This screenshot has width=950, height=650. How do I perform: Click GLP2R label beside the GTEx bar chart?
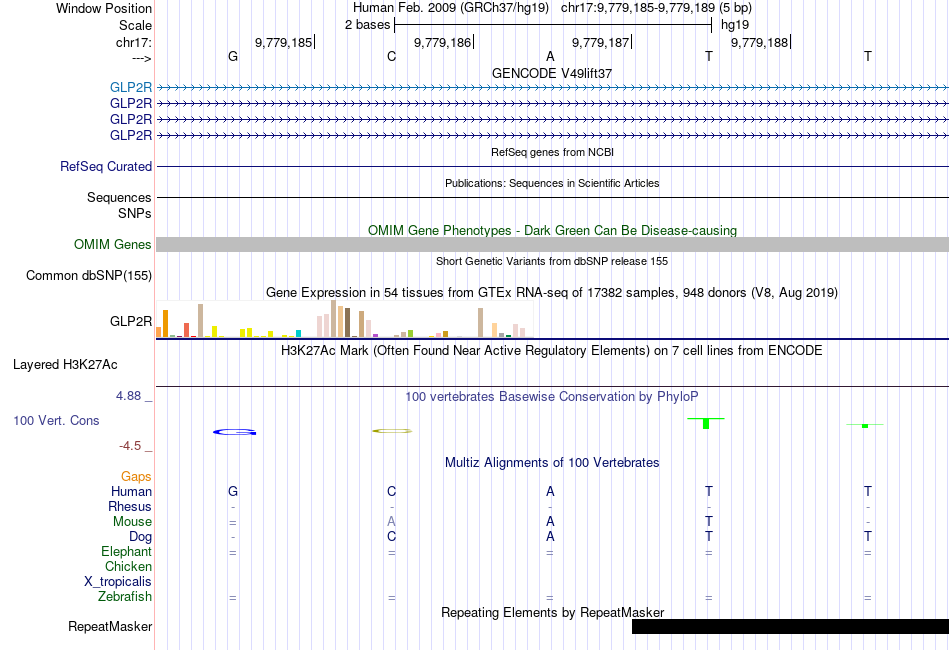pyautogui.click(x=131, y=321)
